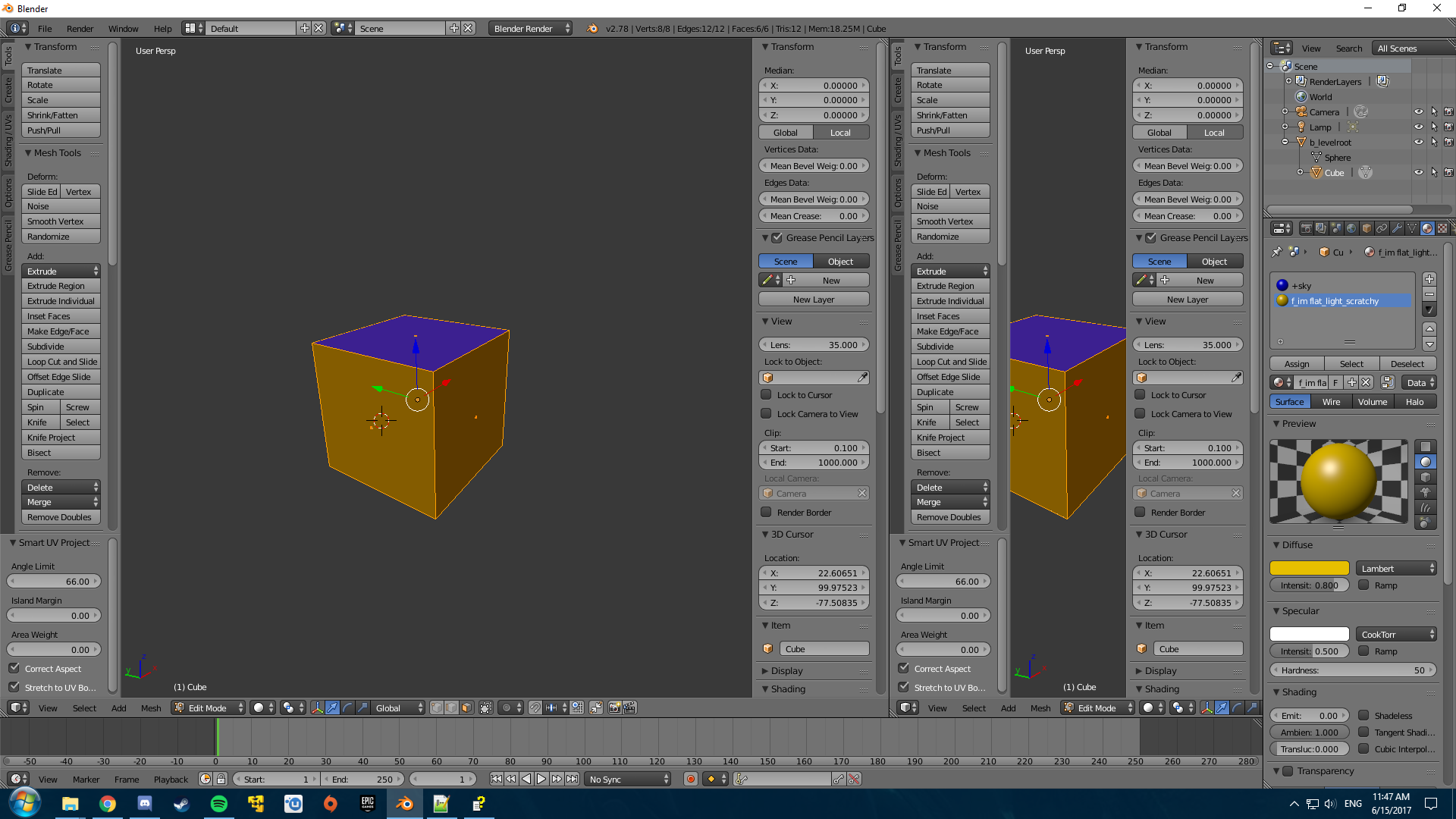Select the face select mode icon
Image resolution: width=1456 pixels, height=819 pixels.
coord(465,708)
